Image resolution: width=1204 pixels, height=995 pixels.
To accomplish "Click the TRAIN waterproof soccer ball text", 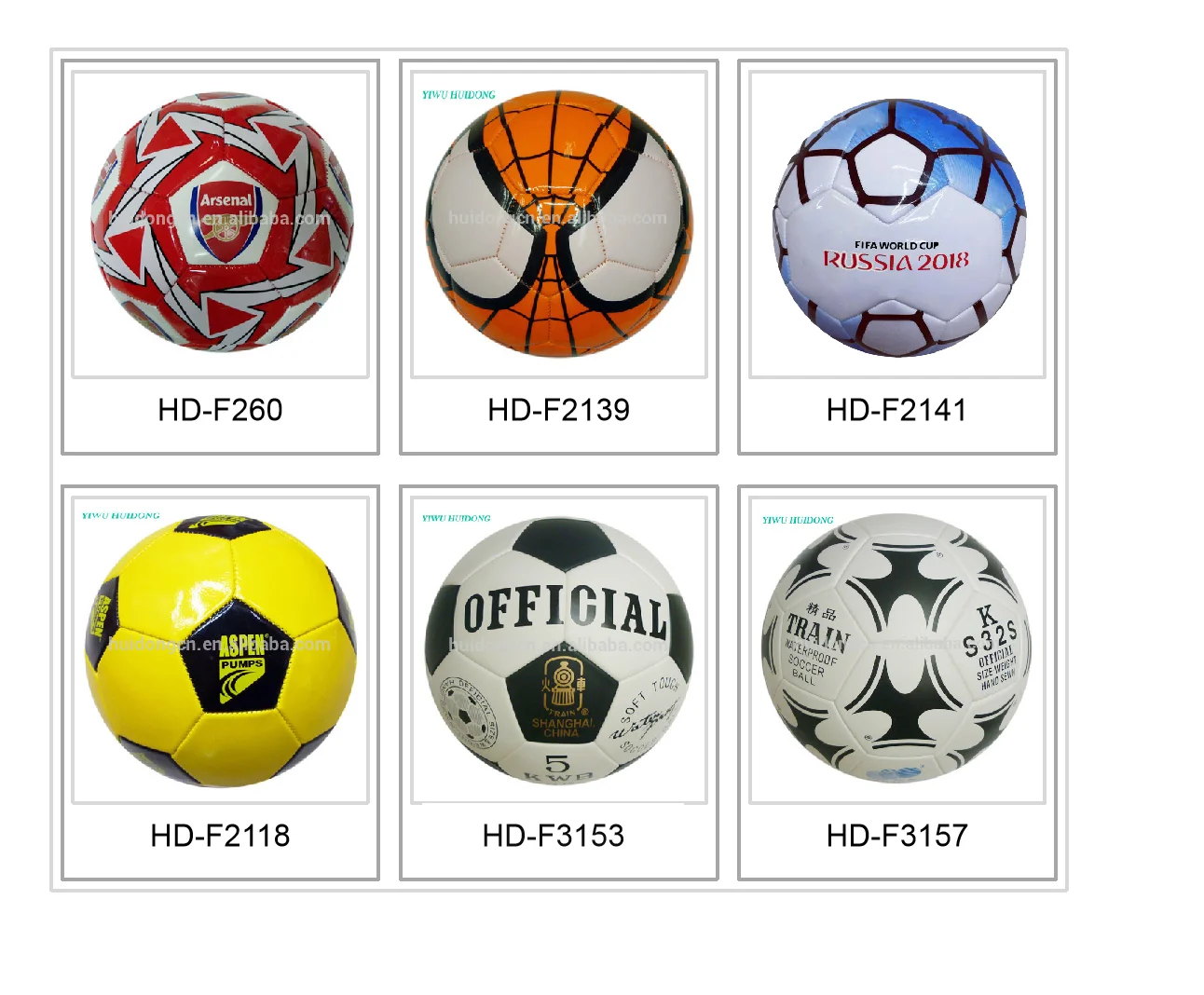I will point(815,645).
